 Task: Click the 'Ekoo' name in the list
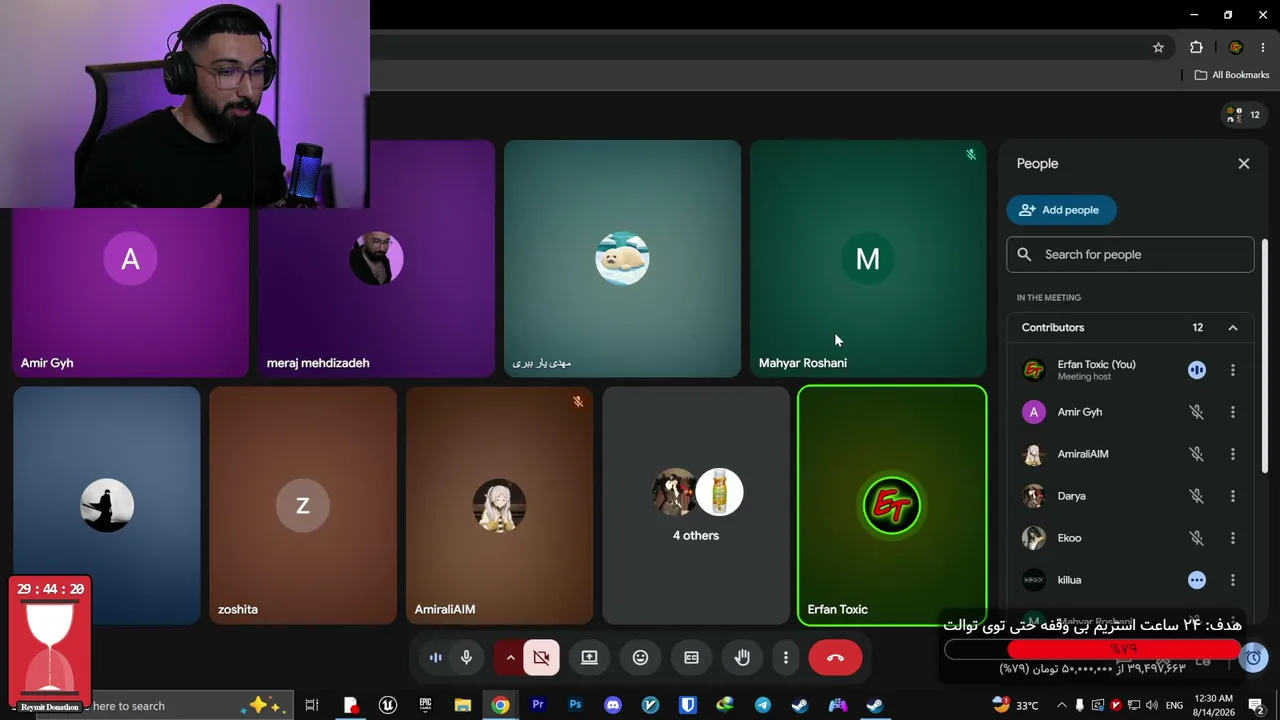tap(1069, 538)
